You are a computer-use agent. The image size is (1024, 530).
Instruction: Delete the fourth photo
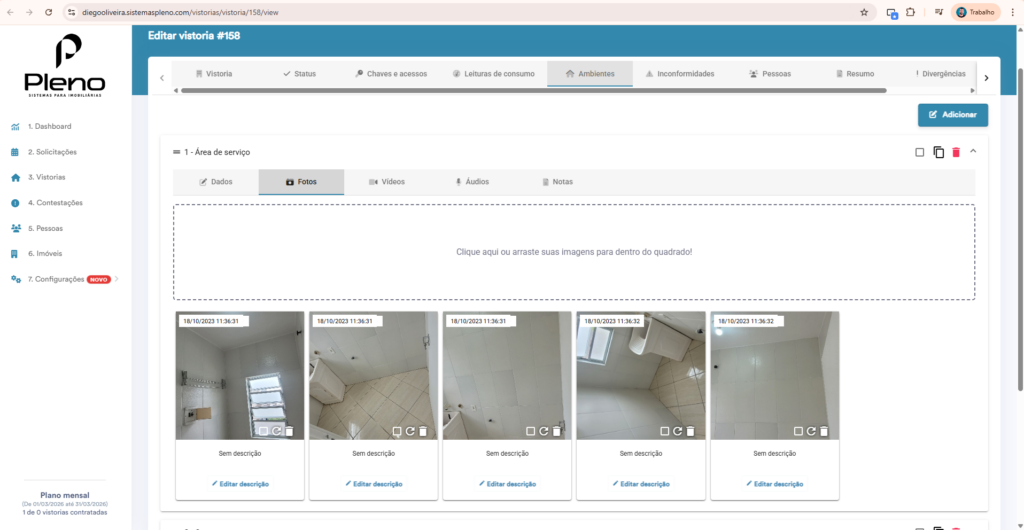691,431
